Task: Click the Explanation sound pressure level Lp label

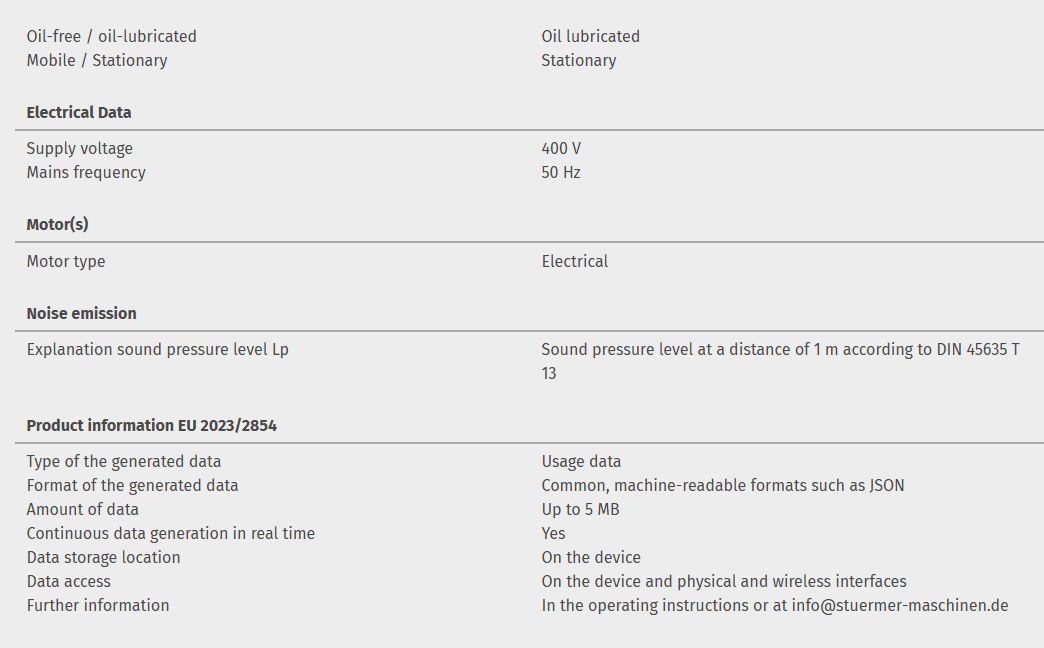Action: click(x=157, y=349)
